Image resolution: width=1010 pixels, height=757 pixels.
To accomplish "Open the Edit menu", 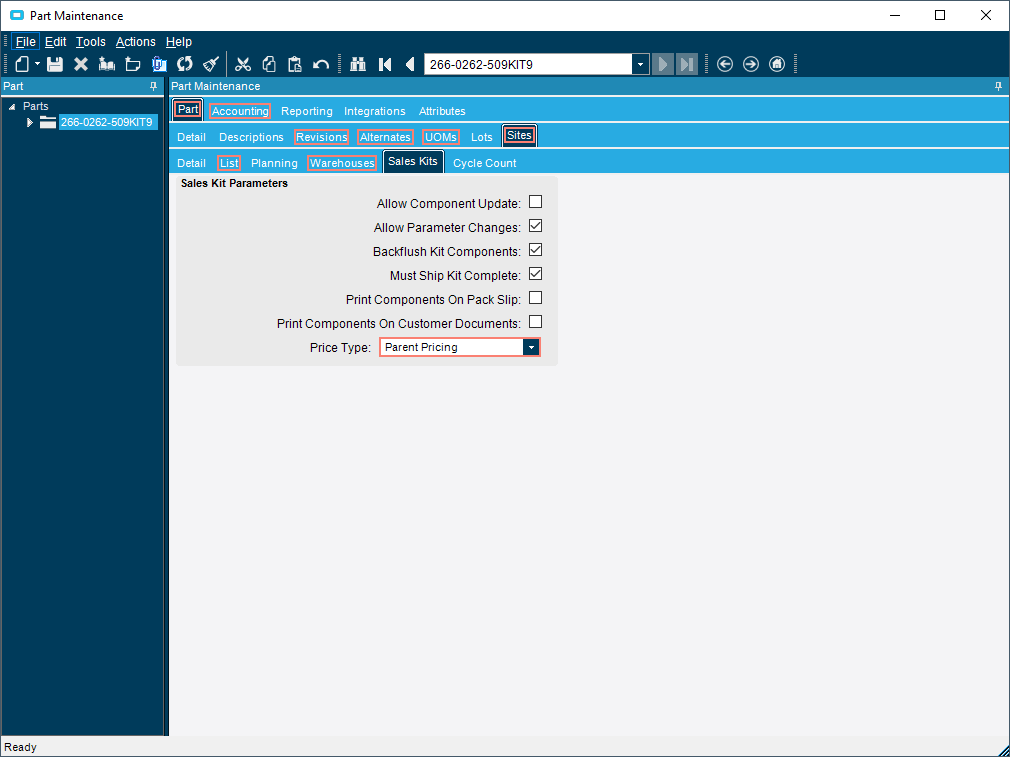I will coord(55,41).
